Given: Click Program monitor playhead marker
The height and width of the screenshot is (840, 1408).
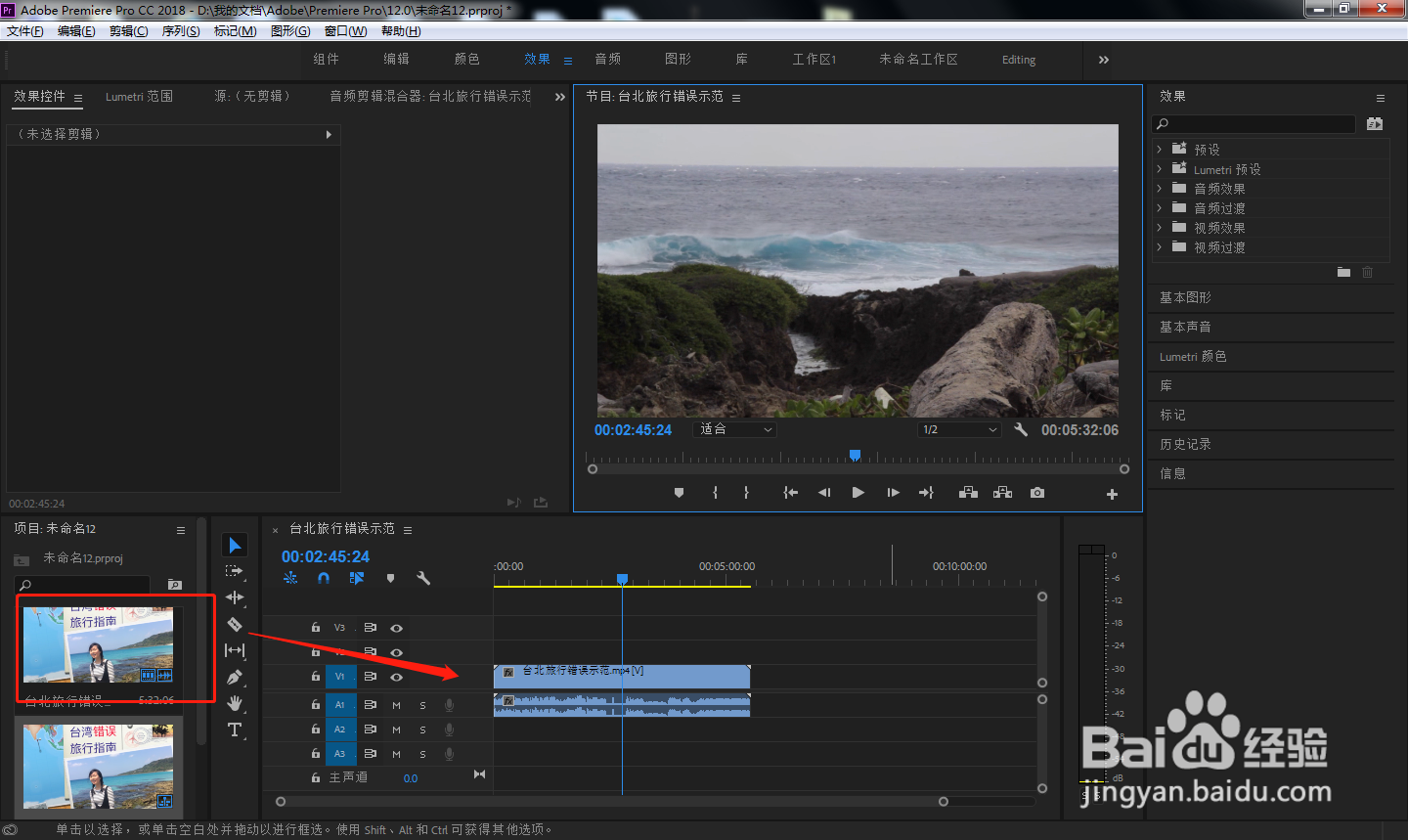Looking at the screenshot, I should pos(855,455).
